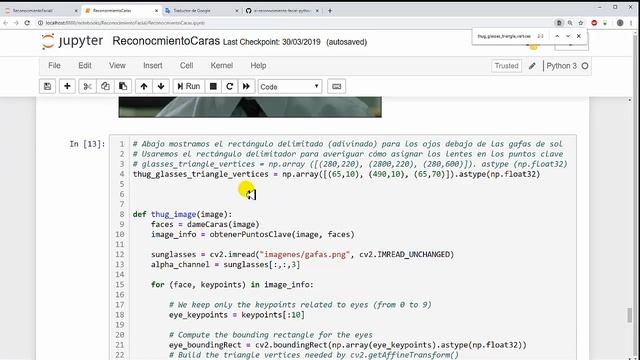Close the ReconocimientoFacial browser tab
This screenshot has height=360, width=640.
76,11
